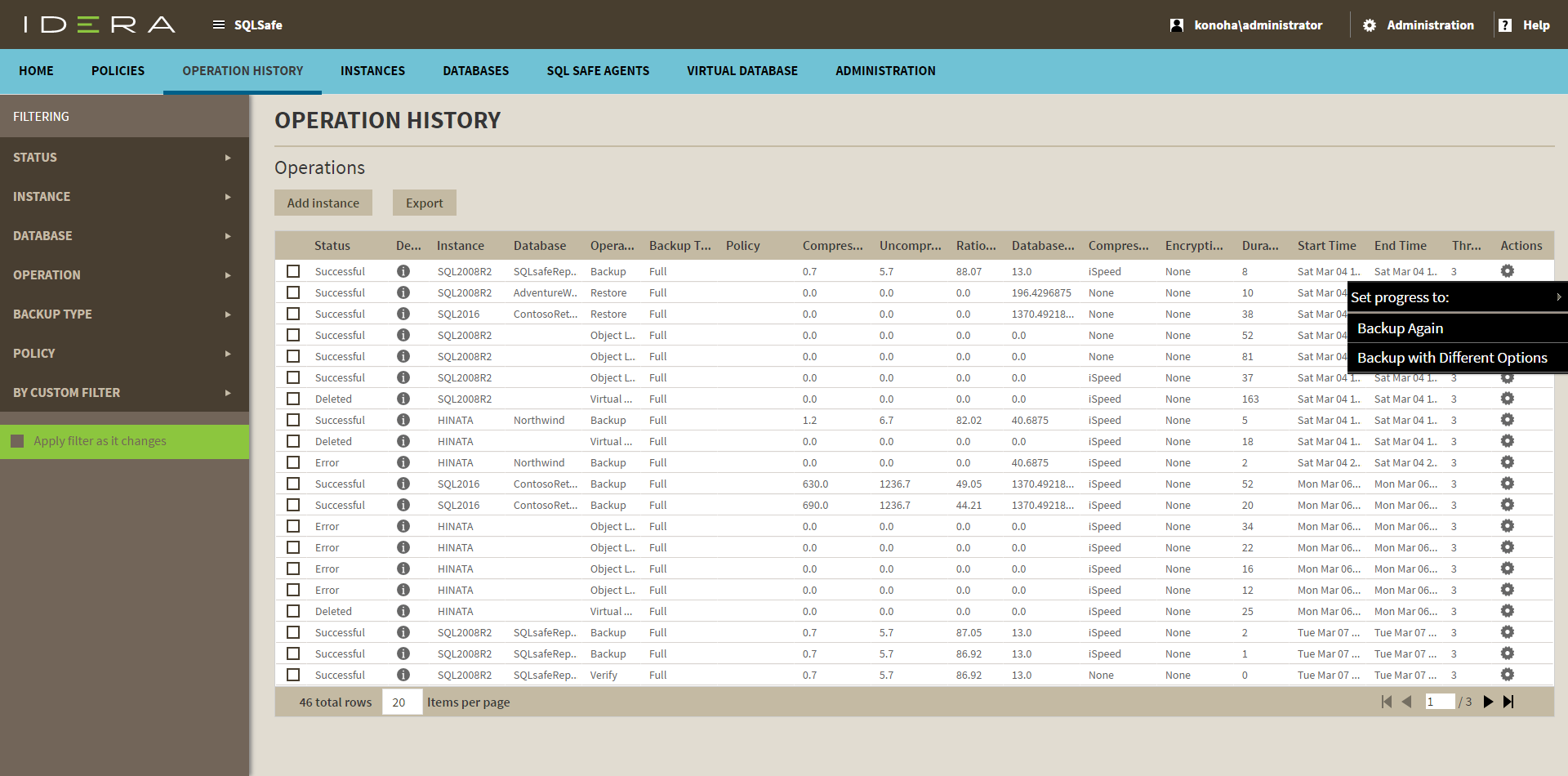
Task: Switch to the SQL SAFE AGENTS tab
Action: pyautogui.click(x=598, y=71)
